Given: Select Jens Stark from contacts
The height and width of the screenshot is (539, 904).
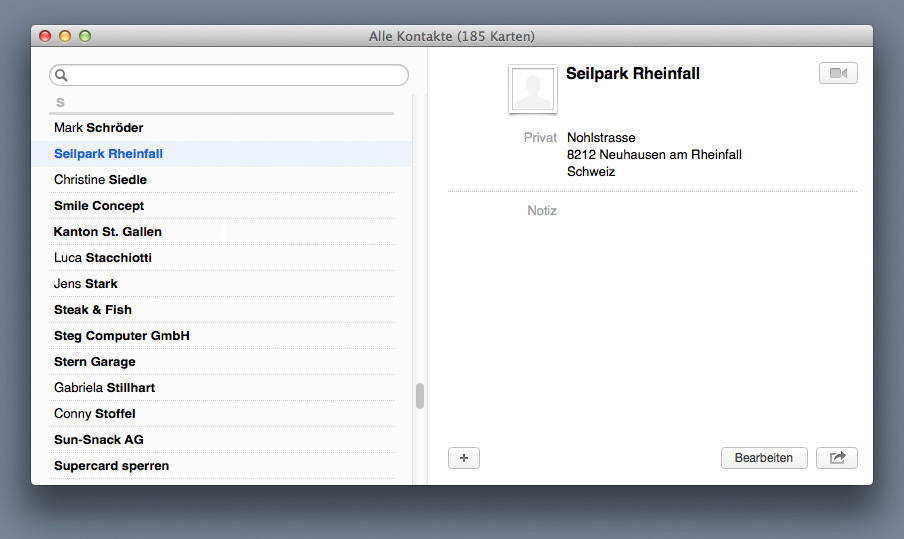Looking at the screenshot, I should pyautogui.click(x=222, y=283).
